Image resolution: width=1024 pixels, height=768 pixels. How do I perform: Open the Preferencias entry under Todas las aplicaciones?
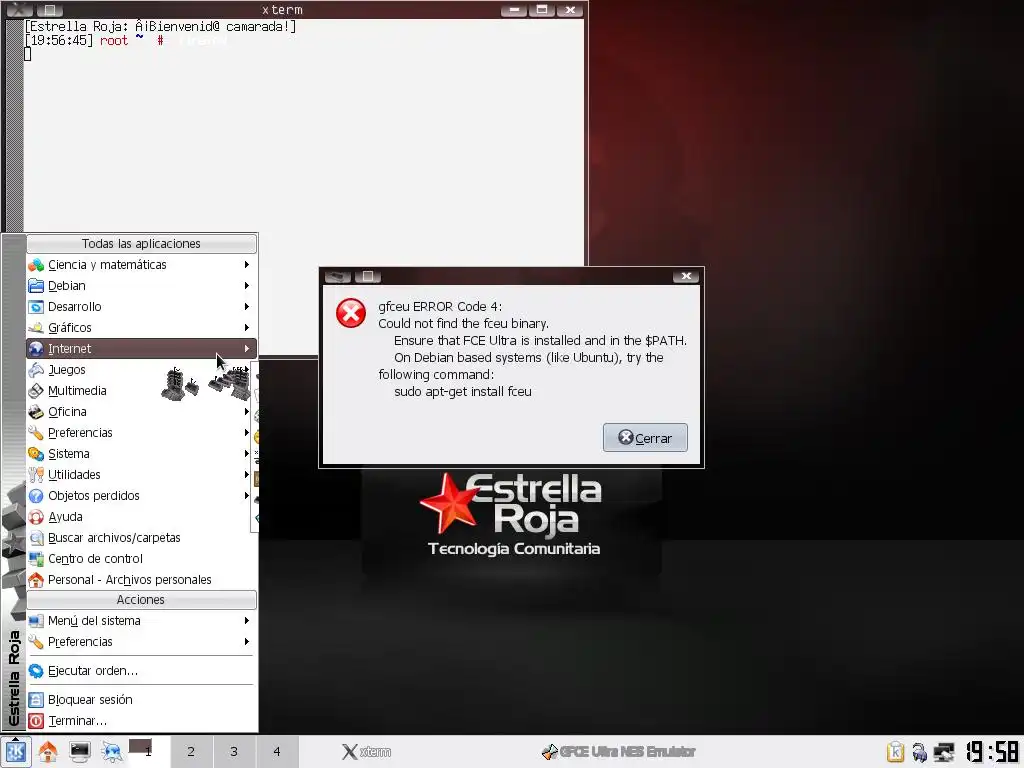point(141,433)
